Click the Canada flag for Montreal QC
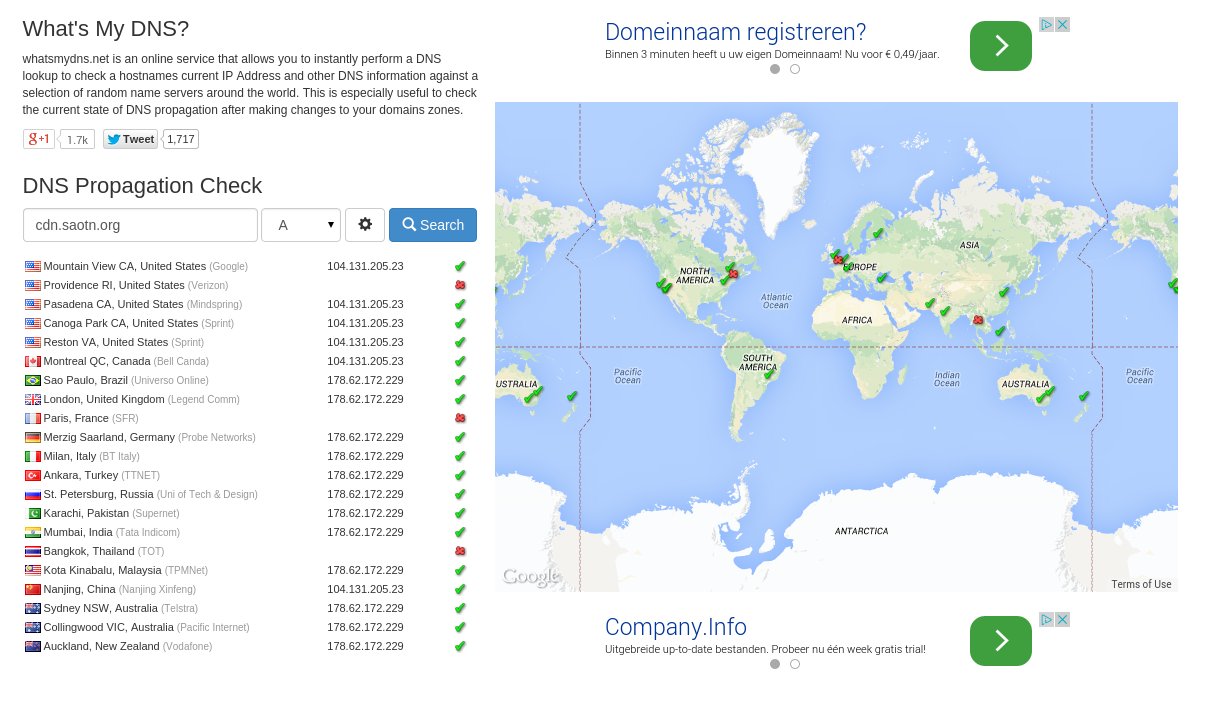Image resolution: width=1211 pixels, height=704 pixels. click(x=33, y=361)
